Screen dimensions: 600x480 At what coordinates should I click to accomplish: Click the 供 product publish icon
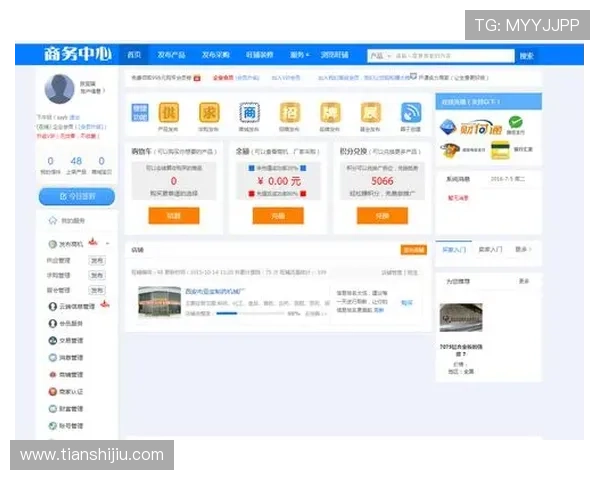point(169,113)
